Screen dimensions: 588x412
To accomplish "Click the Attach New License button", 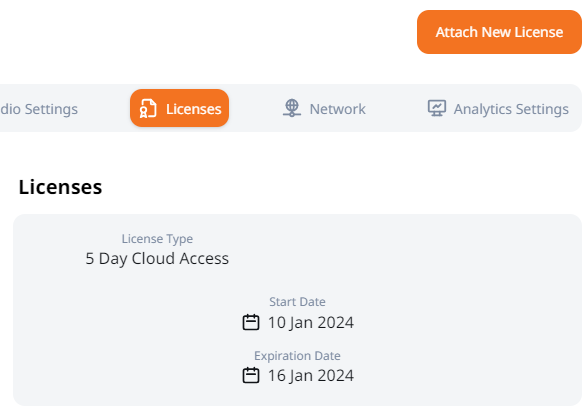I will pos(499,32).
